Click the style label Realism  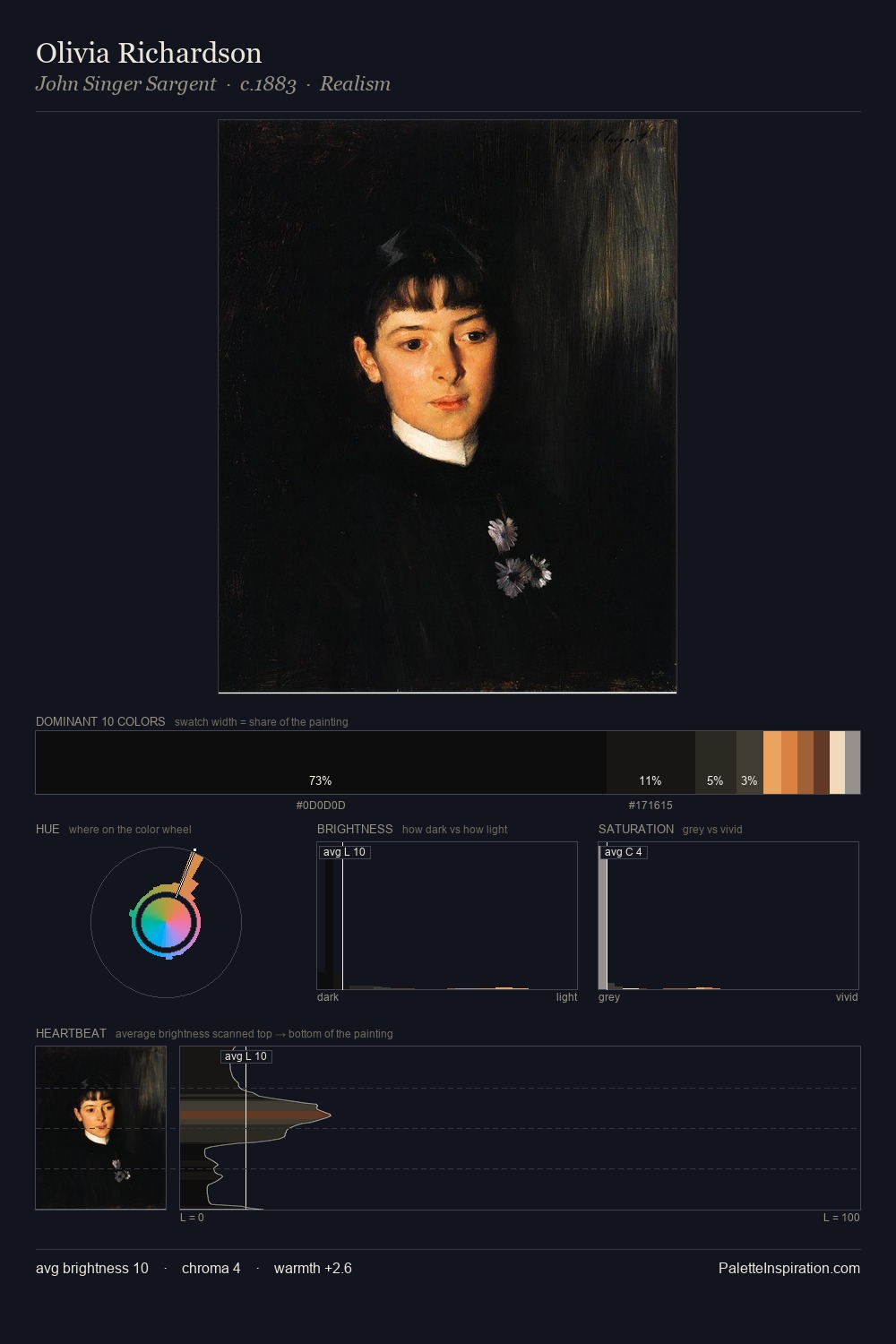[x=355, y=84]
